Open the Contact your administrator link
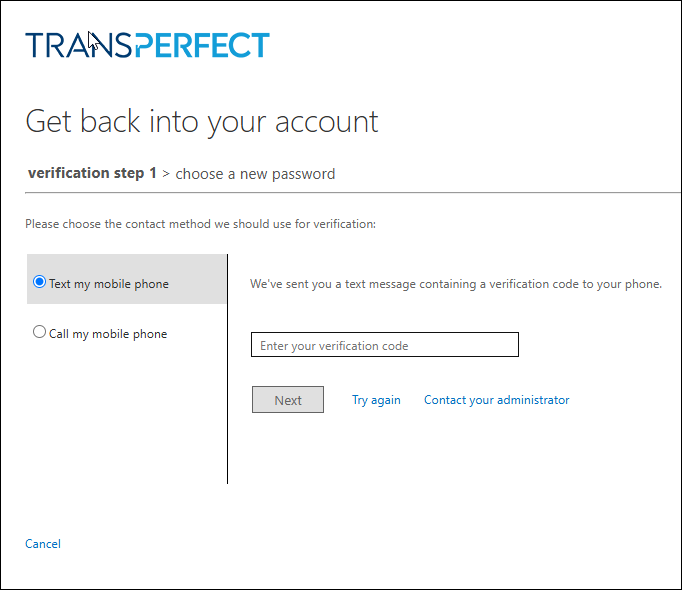This screenshot has width=682, height=590. [496, 400]
